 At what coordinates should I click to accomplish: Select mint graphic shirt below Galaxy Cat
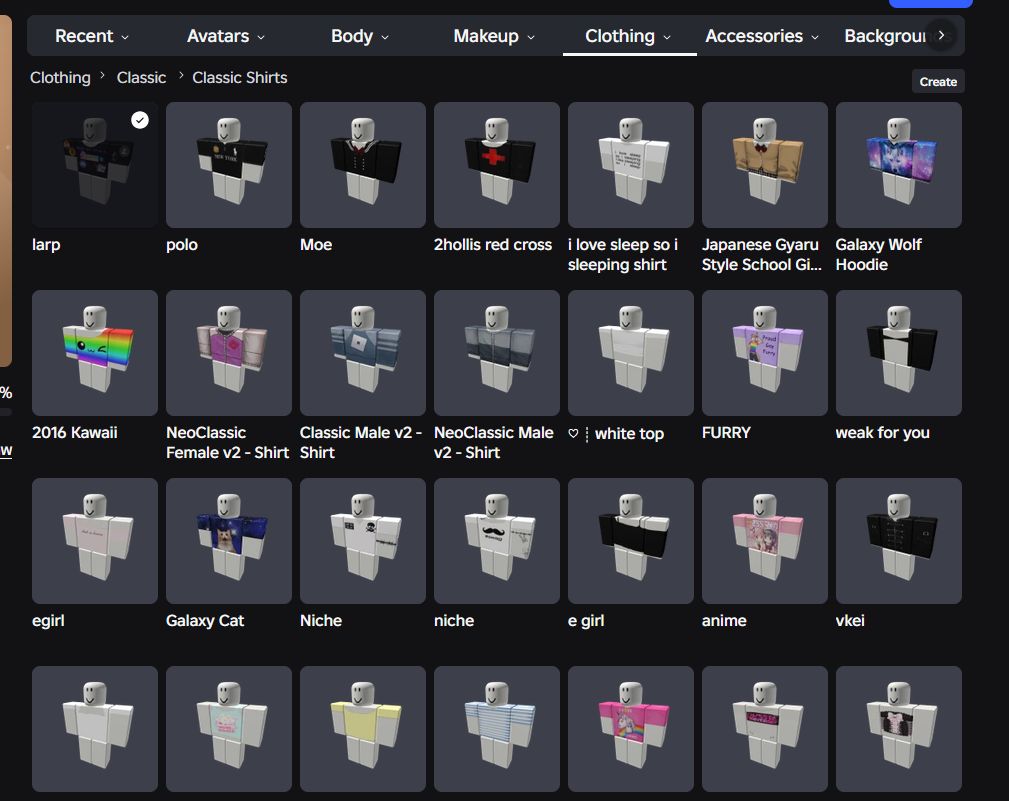pyautogui.click(x=228, y=728)
